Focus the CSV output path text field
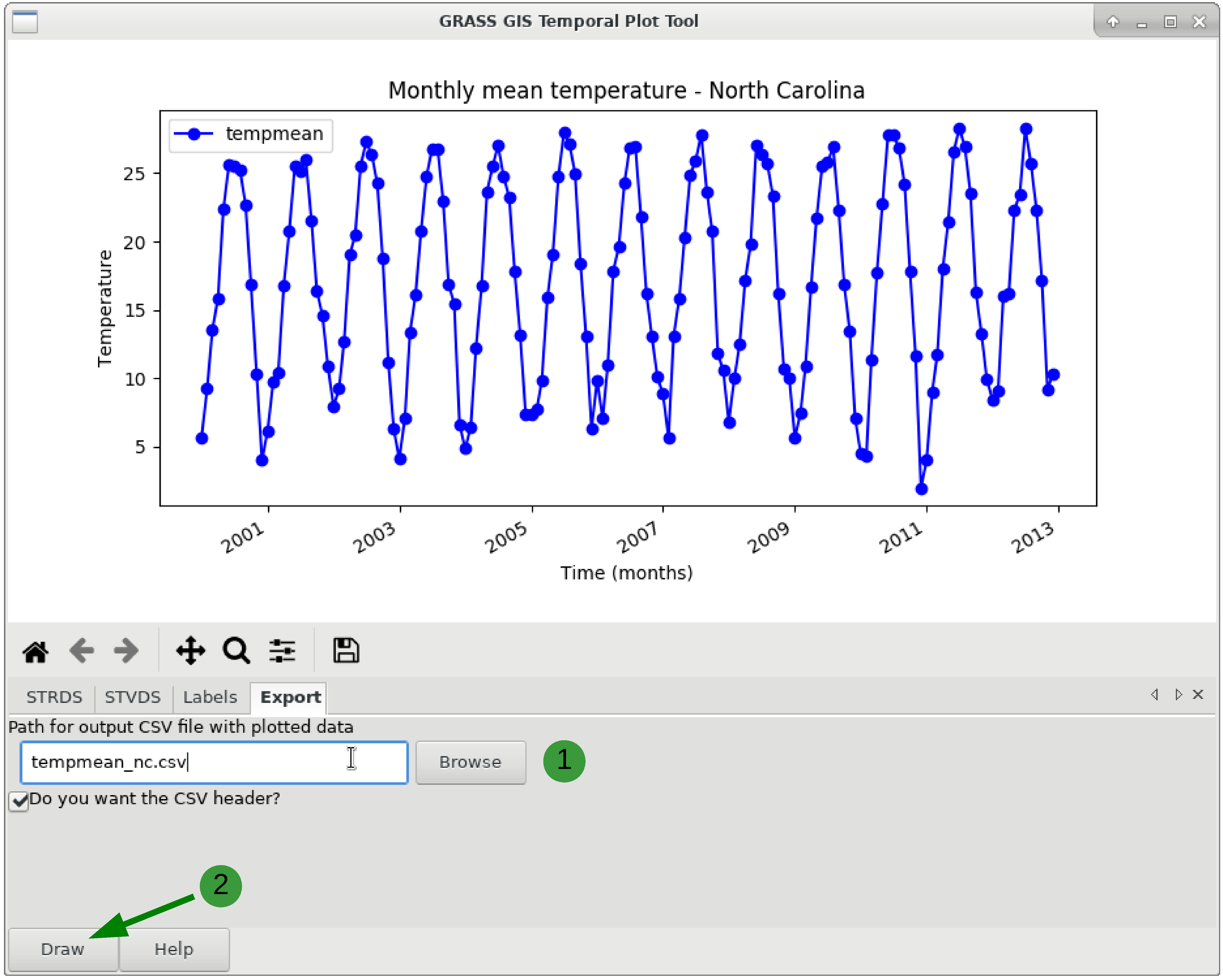This screenshot has width=1223, height=980. pyautogui.click(x=213, y=763)
